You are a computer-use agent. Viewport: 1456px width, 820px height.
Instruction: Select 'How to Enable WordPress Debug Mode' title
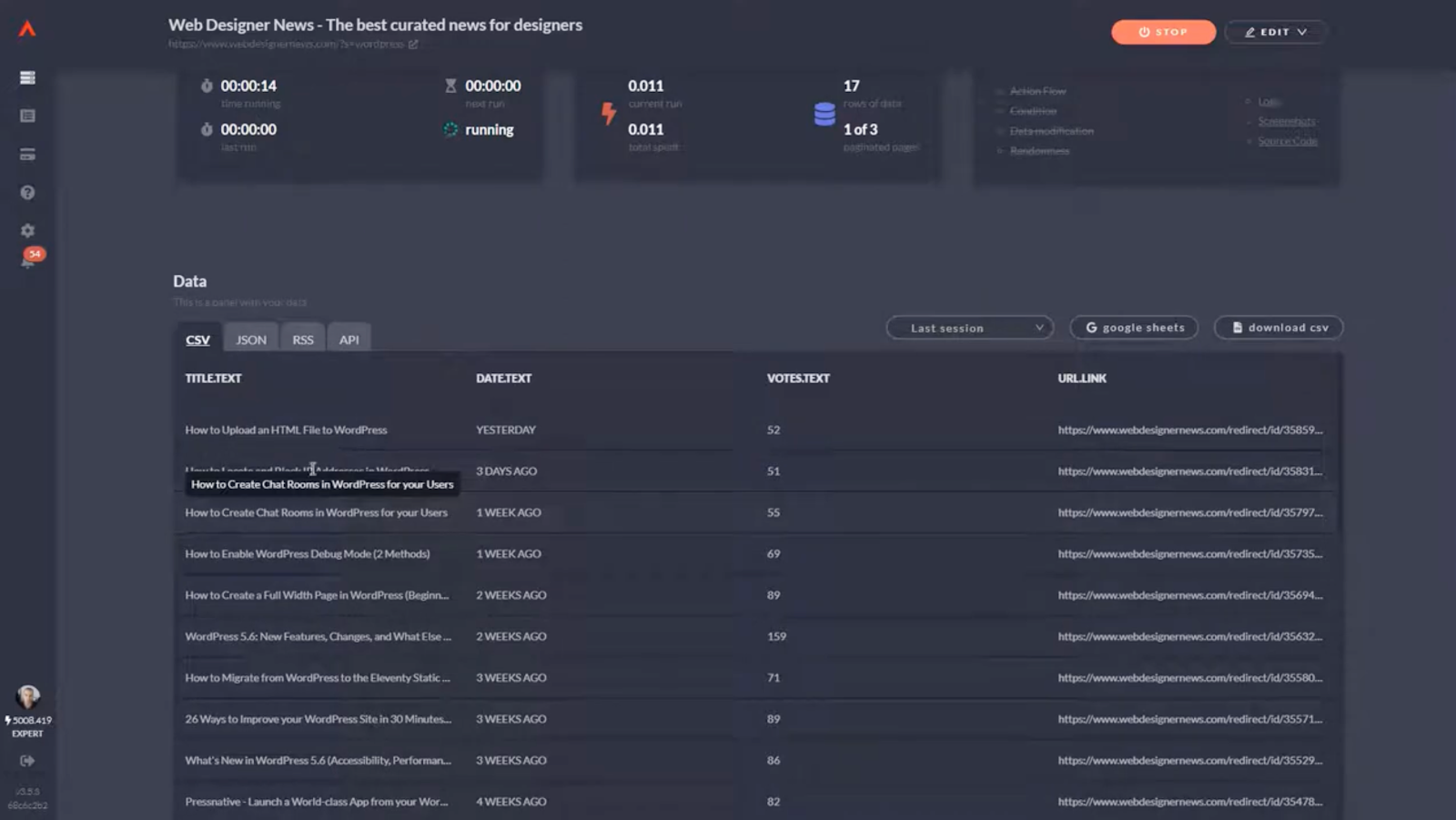pyautogui.click(x=308, y=553)
